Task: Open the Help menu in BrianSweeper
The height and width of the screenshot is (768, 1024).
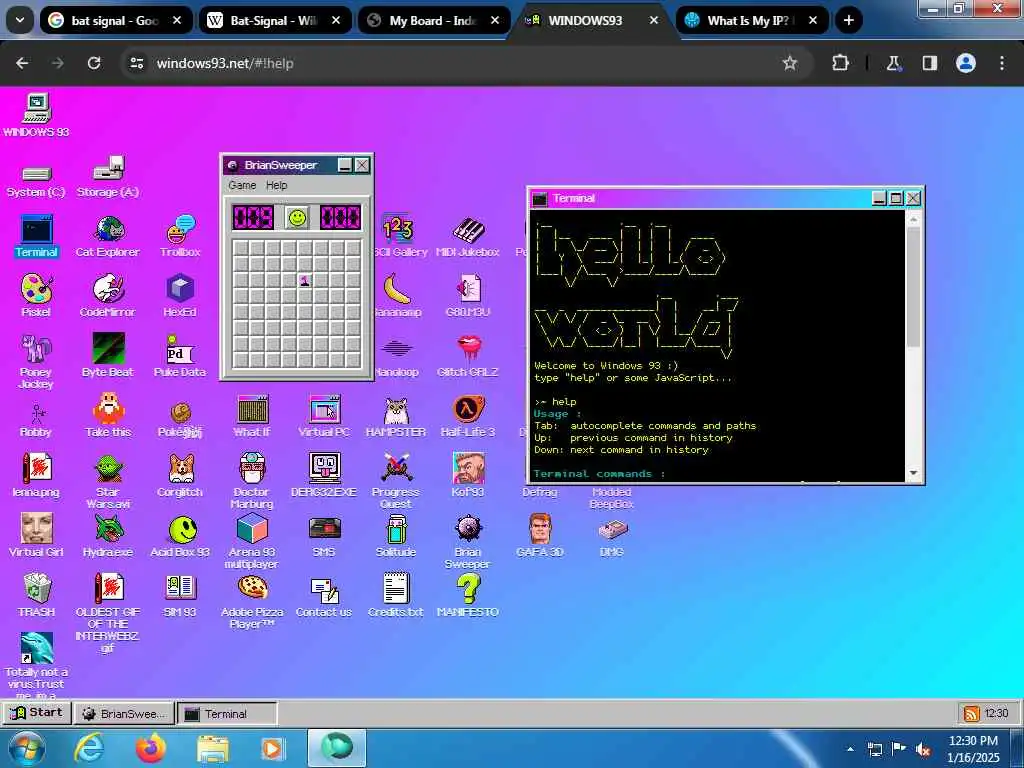Action: tap(276, 185)
